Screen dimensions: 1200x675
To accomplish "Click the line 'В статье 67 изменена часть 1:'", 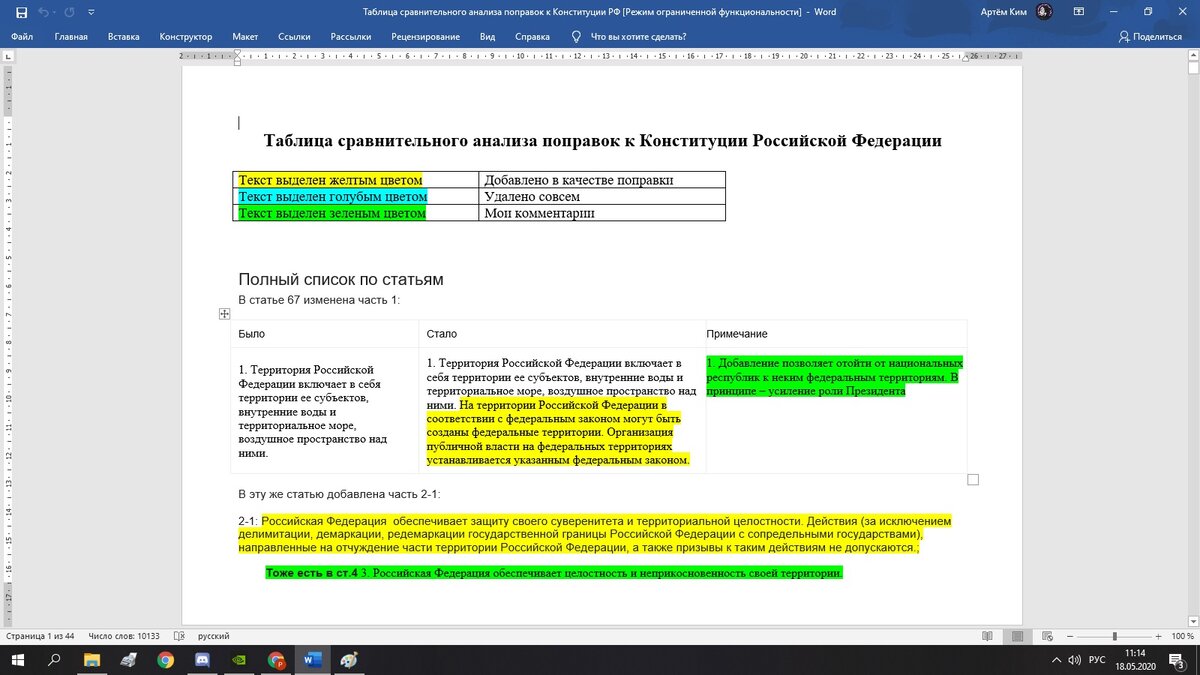I will [319, 299].
